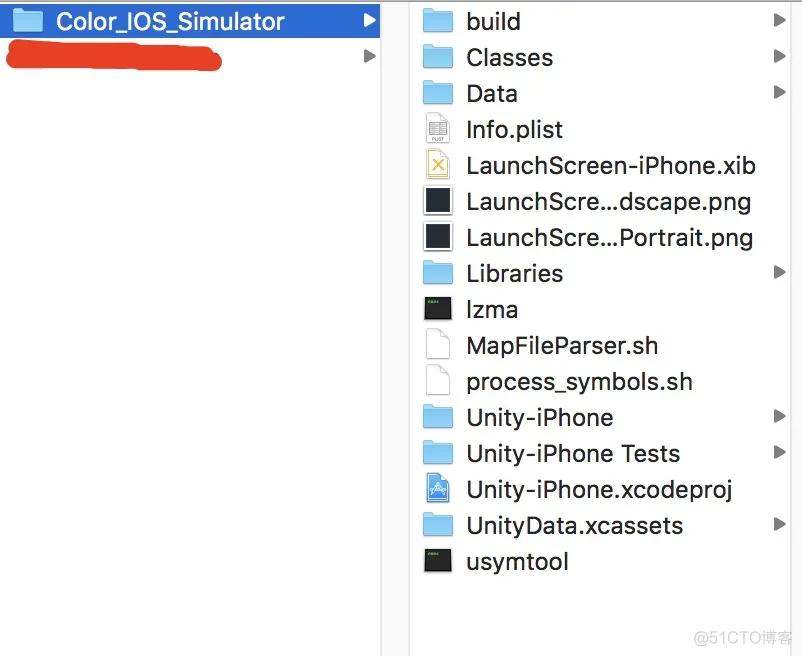This screenshot has width=802, height=656.
Task: Expand the Classes folder arrow
Action: tap(779, 56)
